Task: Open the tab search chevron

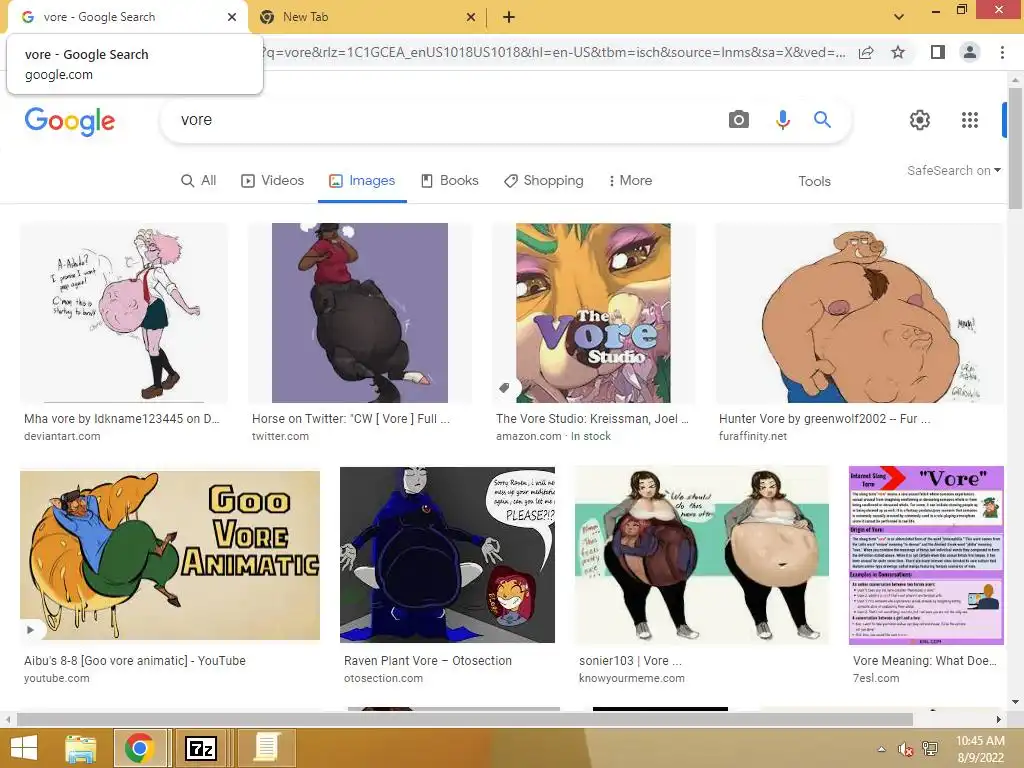Action: click(x=899, y=17)
